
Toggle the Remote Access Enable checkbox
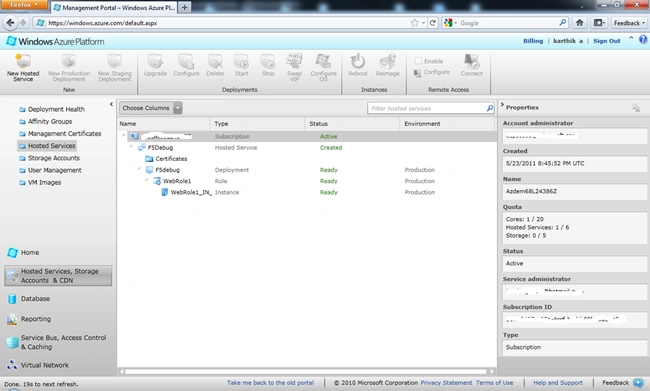point(418,61)
